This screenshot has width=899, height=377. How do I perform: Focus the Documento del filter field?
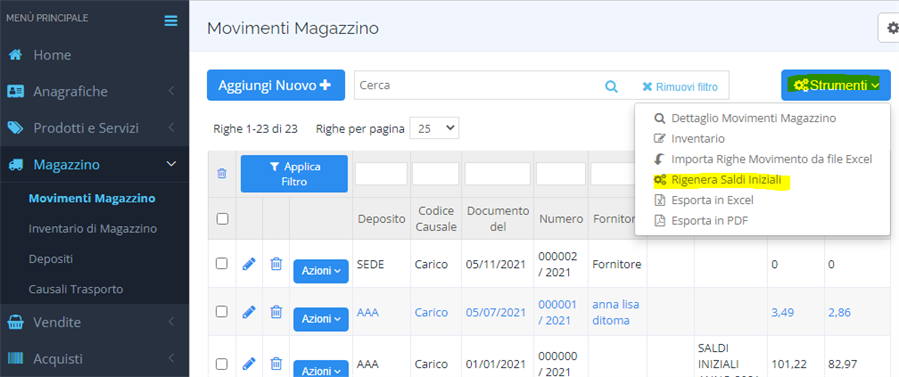(x=498, y=174)
